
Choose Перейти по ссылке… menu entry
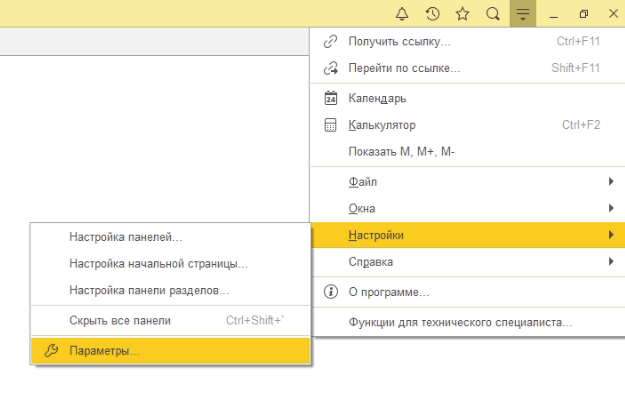tap(468, 68)
